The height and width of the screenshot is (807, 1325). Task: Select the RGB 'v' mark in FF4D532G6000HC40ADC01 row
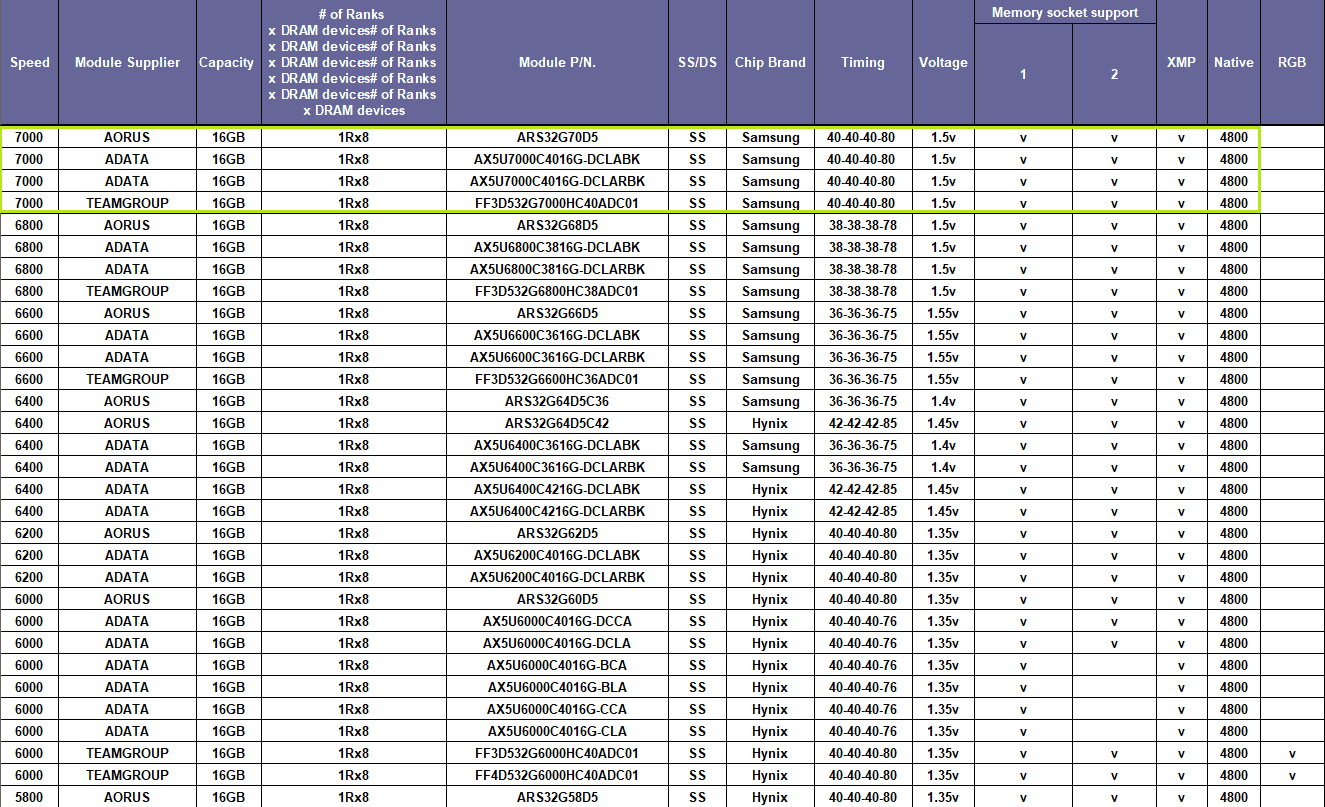[x=1292, y=776]
